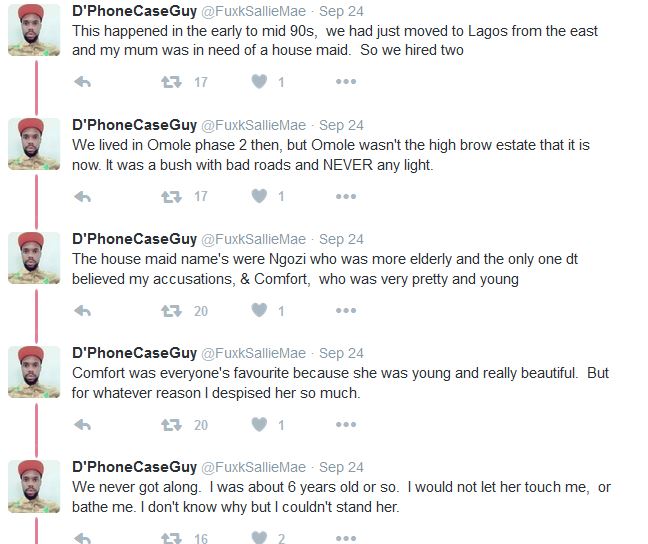
Task: Click the profile avatar beside the fourth tweet
Action: point(34,372)
